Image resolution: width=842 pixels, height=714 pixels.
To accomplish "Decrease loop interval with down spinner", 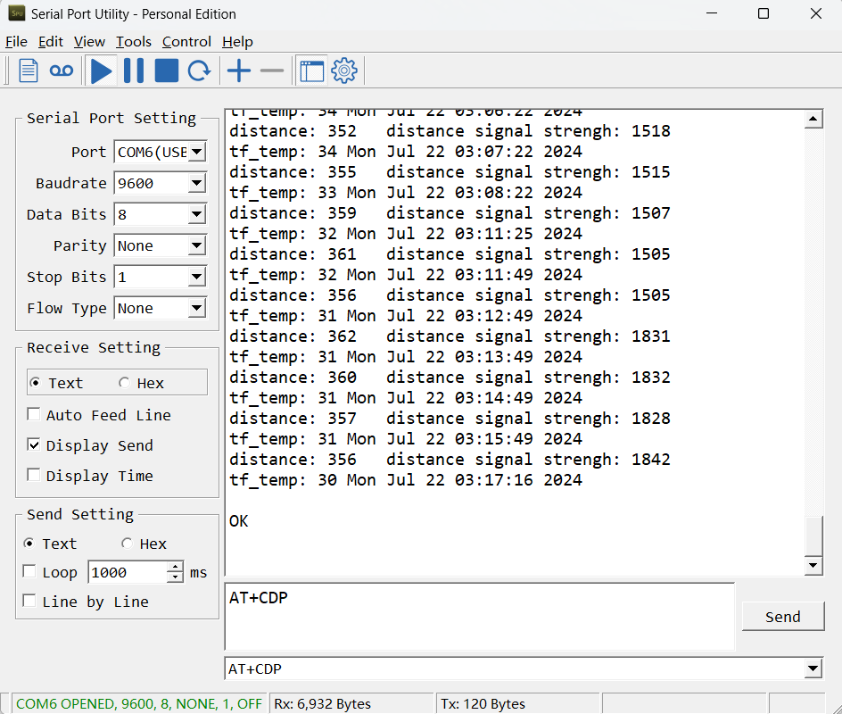I will point(175,578).
